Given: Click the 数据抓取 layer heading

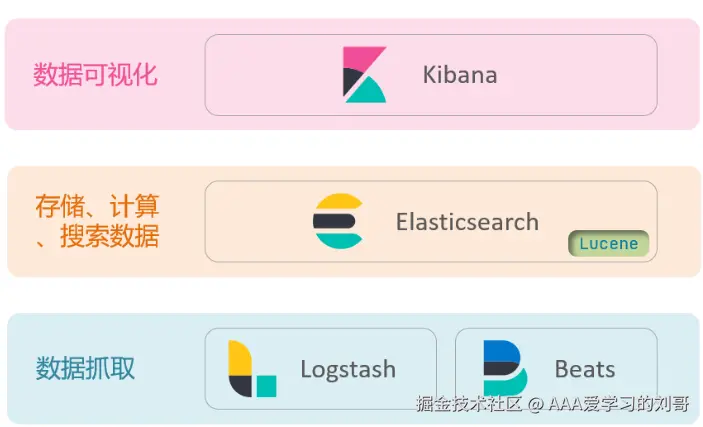Looking at the screenshot, I should 85,368.
